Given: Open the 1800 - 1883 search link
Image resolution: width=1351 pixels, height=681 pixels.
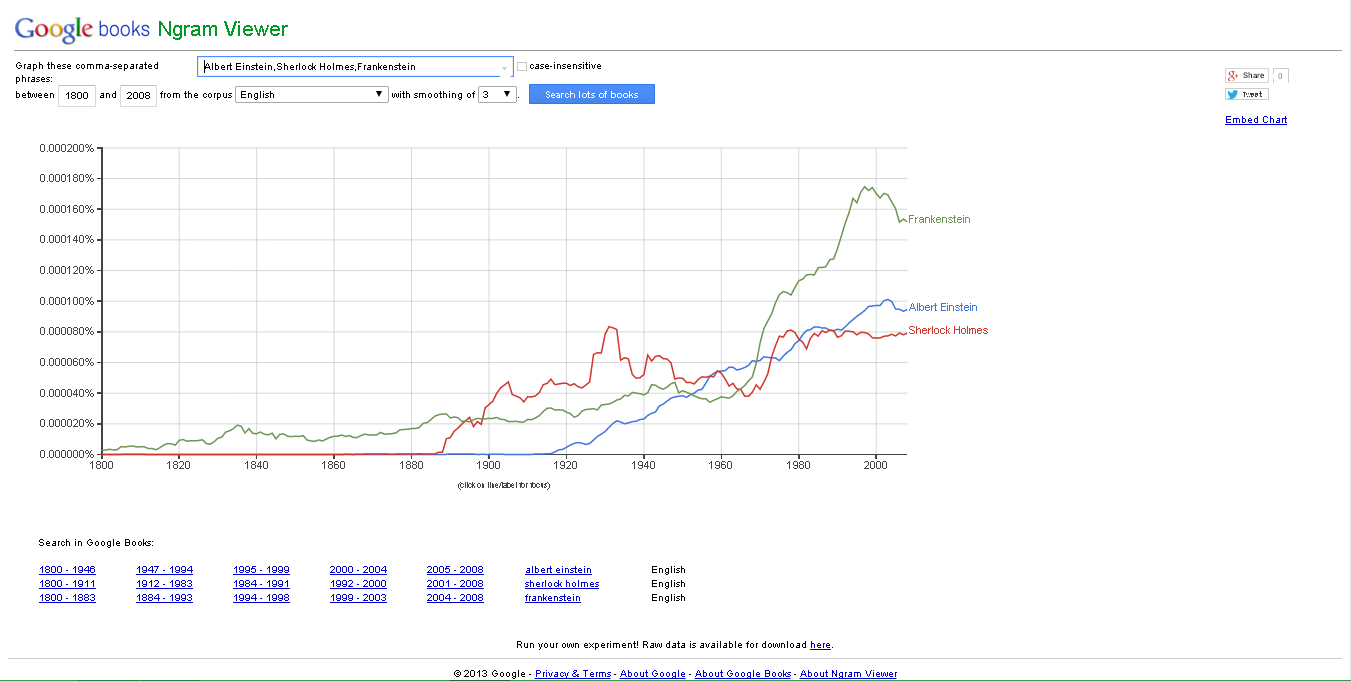Looking at the screenshot, I should (67, 598).
